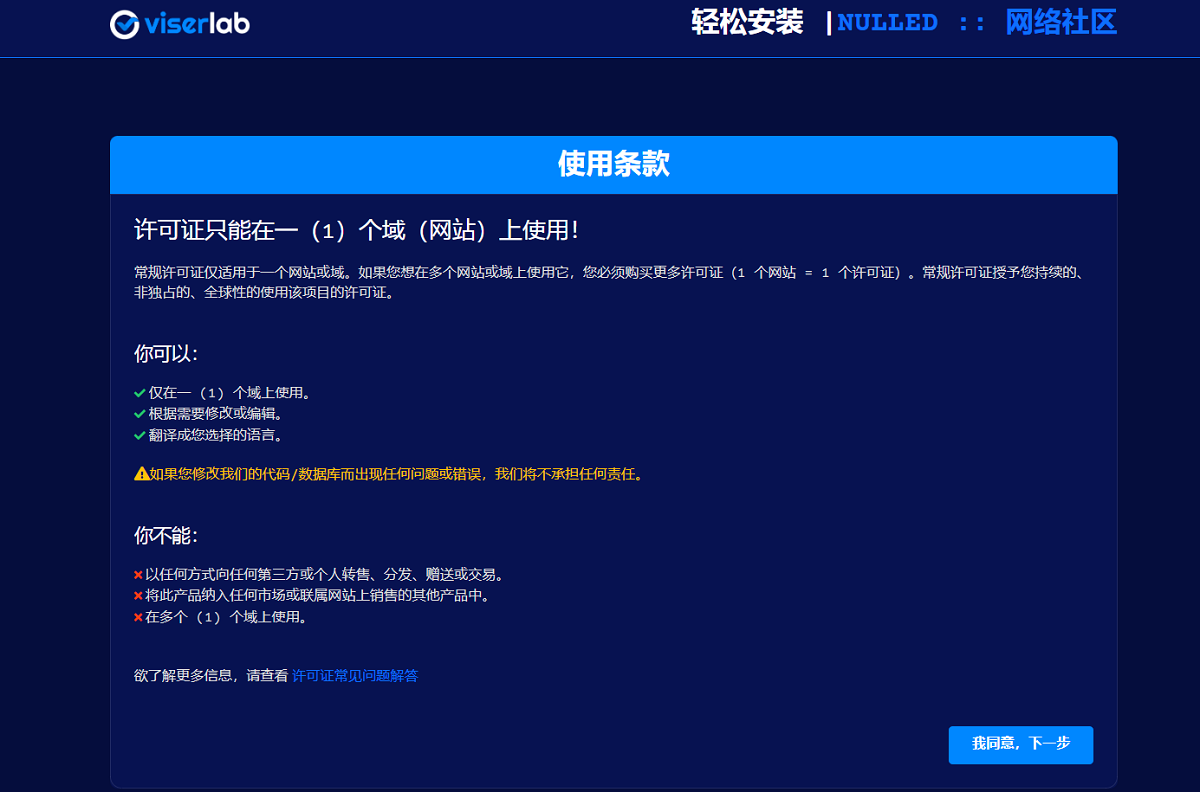Screen dimensions: 1200x792
Task: Open the 许可证常见问题解答 link
Action: pos(354,676)
